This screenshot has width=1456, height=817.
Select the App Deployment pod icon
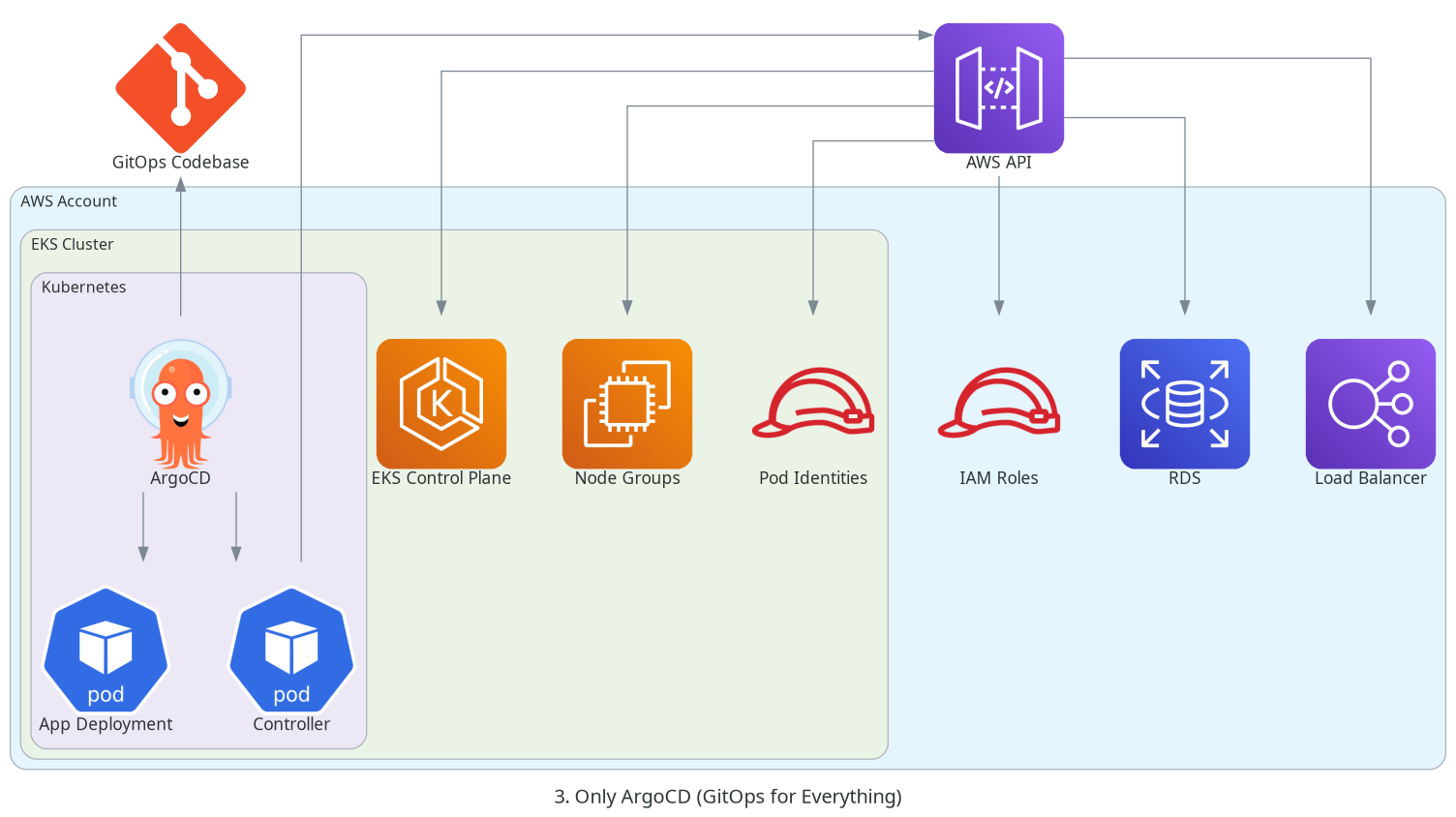[106, 650]
